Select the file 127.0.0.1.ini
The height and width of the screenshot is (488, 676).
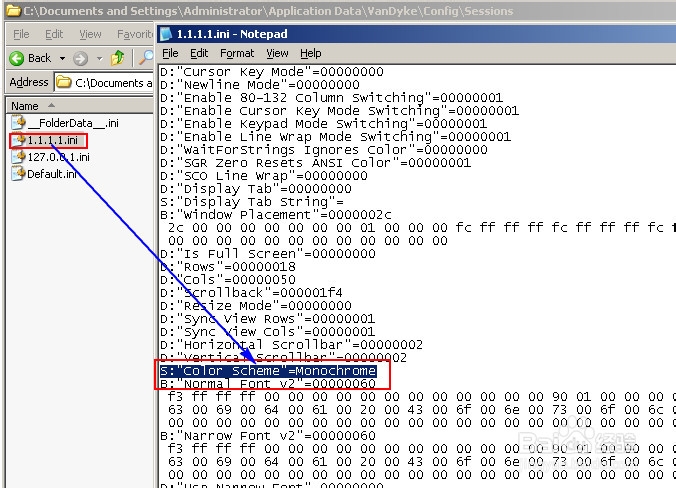[58, 157]
